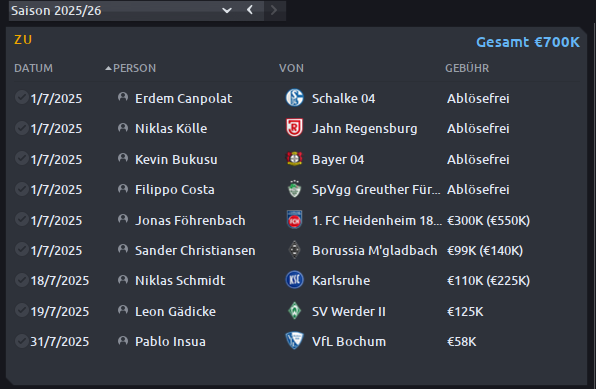Click the person icon beside Jonas Föhrenbach

coord(123,219)
